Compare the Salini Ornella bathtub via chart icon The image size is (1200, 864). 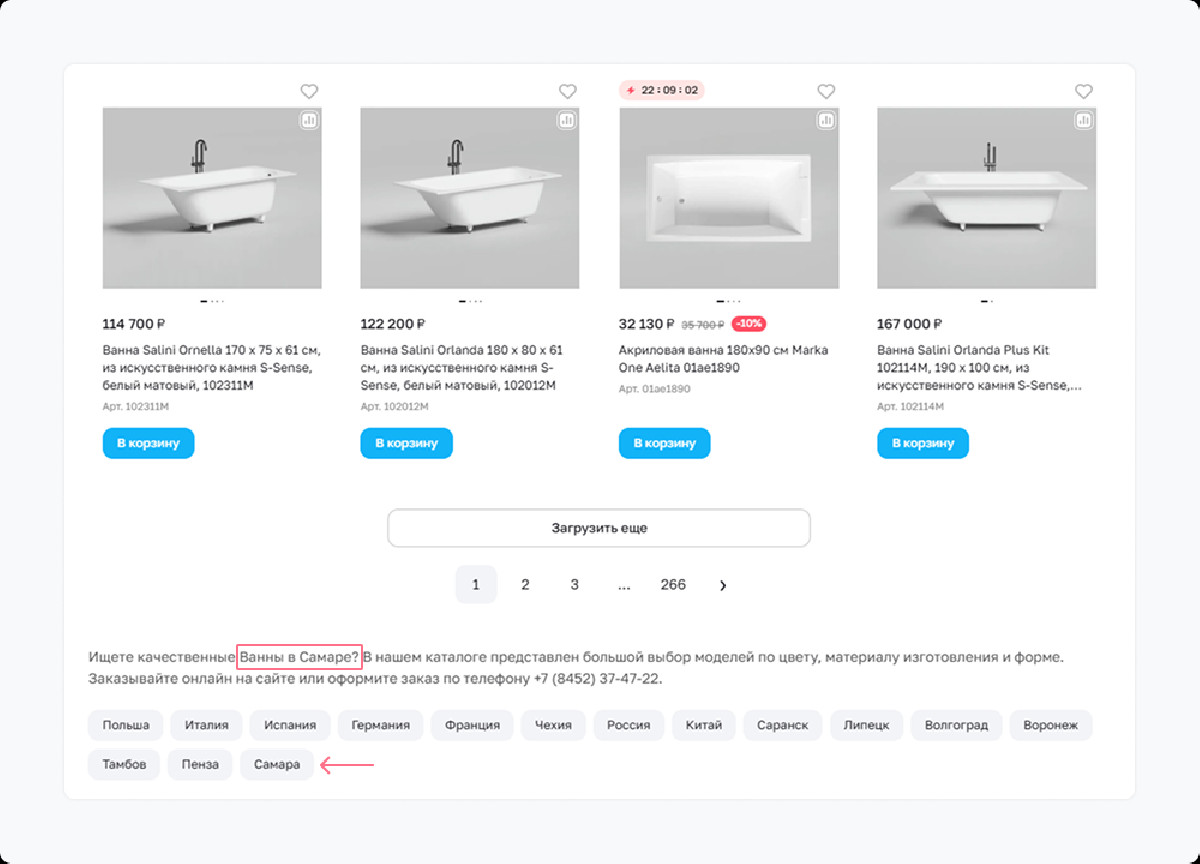pyautogui.click(x=309, y=120)
